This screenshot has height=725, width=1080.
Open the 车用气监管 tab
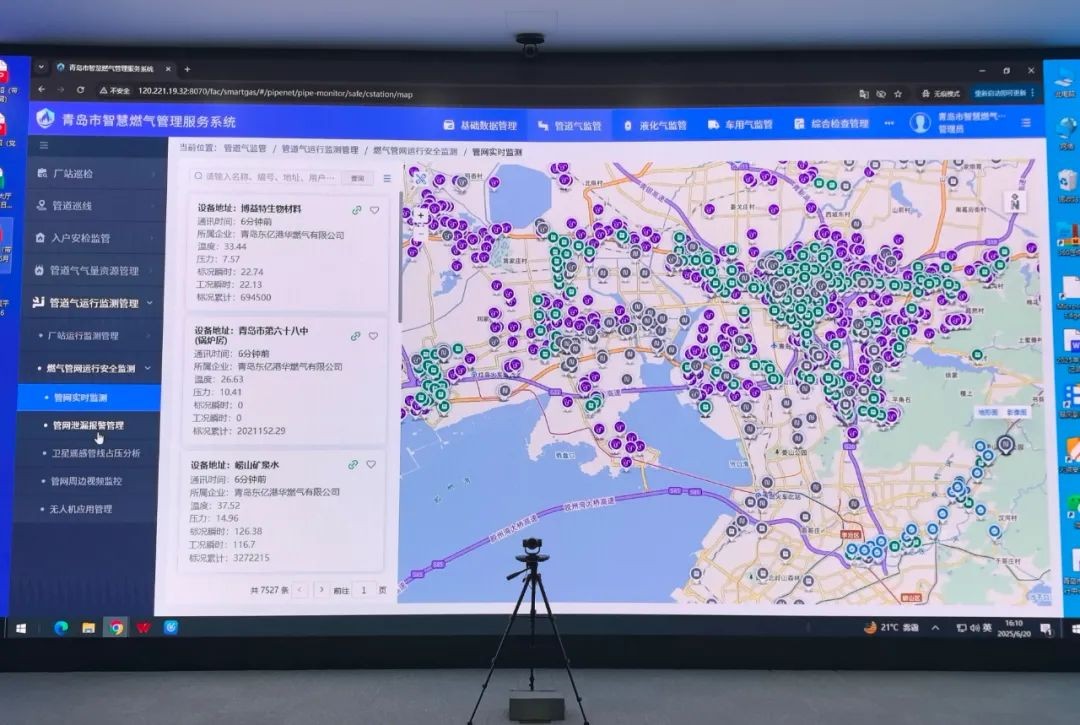click(749, 122)
